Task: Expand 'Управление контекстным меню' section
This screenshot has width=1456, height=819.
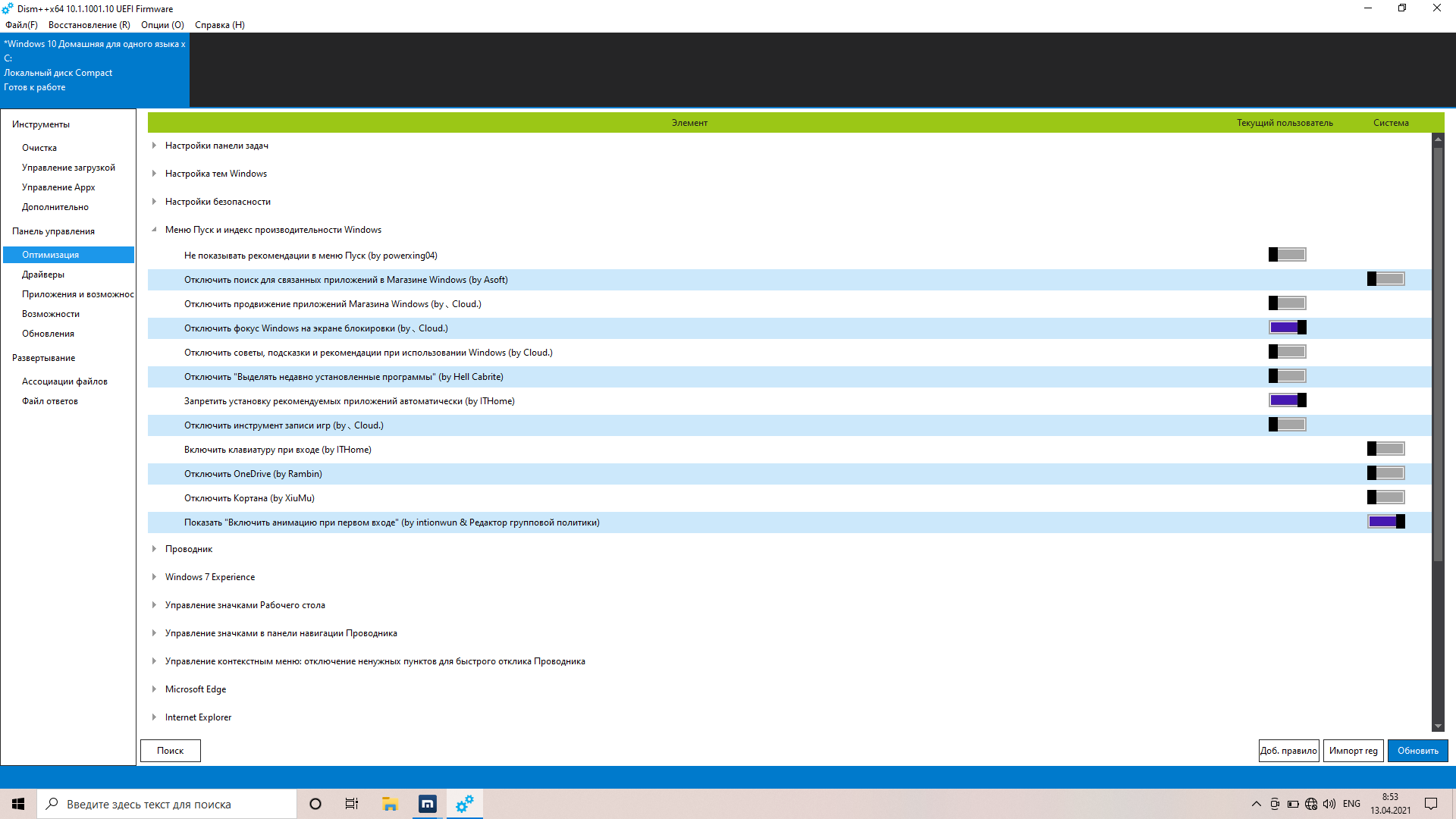Action: coord(154,661)
